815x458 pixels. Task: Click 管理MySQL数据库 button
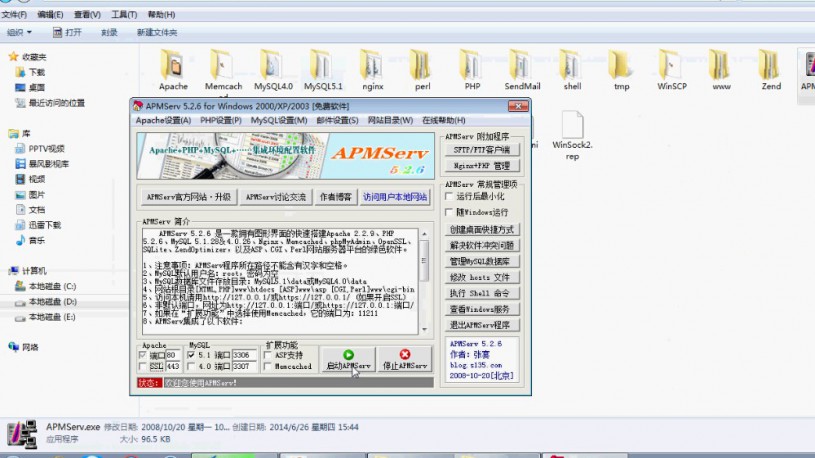[x=482, y=261]
